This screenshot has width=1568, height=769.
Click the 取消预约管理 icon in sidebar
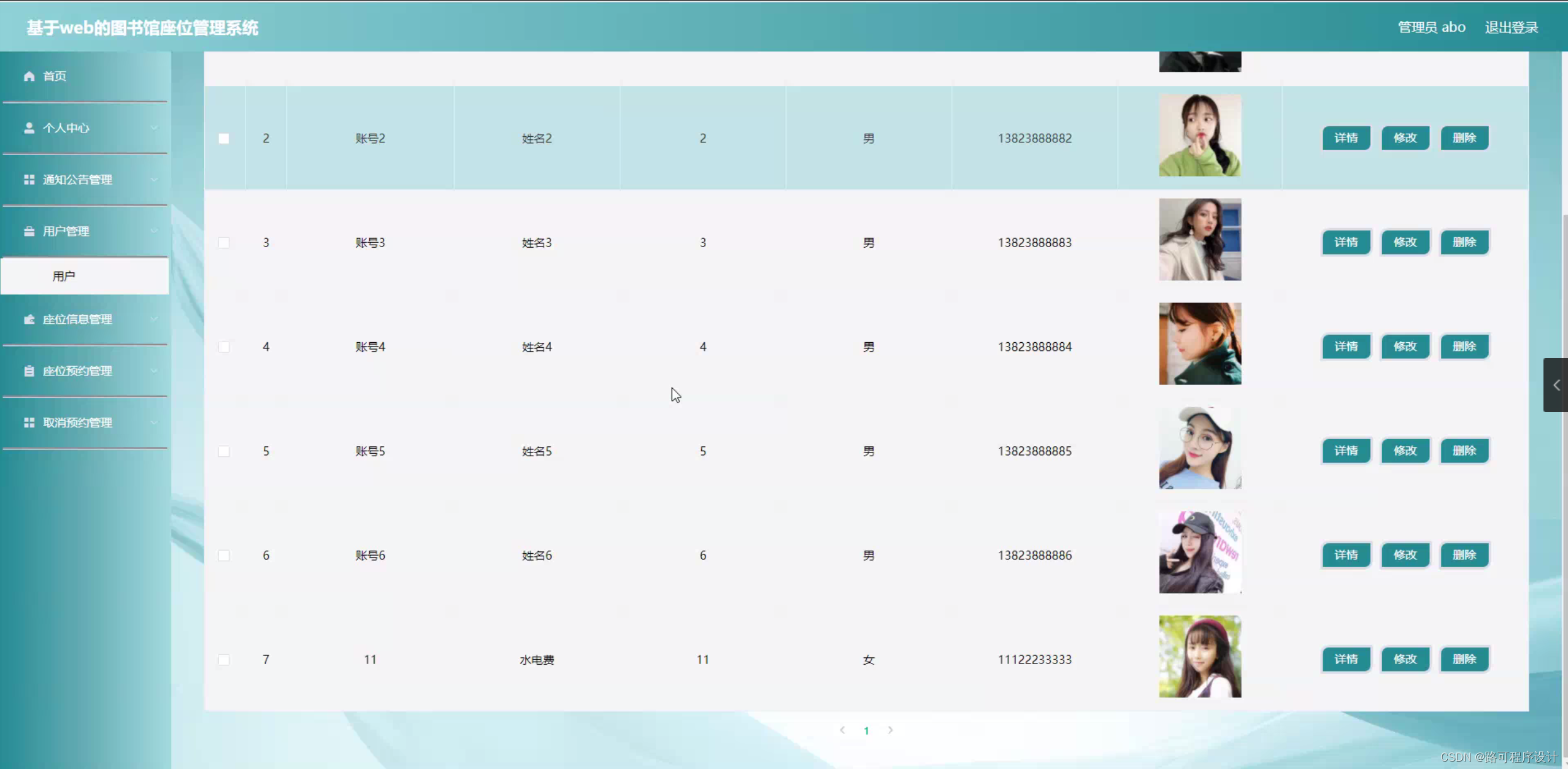[x=29, y=422]
